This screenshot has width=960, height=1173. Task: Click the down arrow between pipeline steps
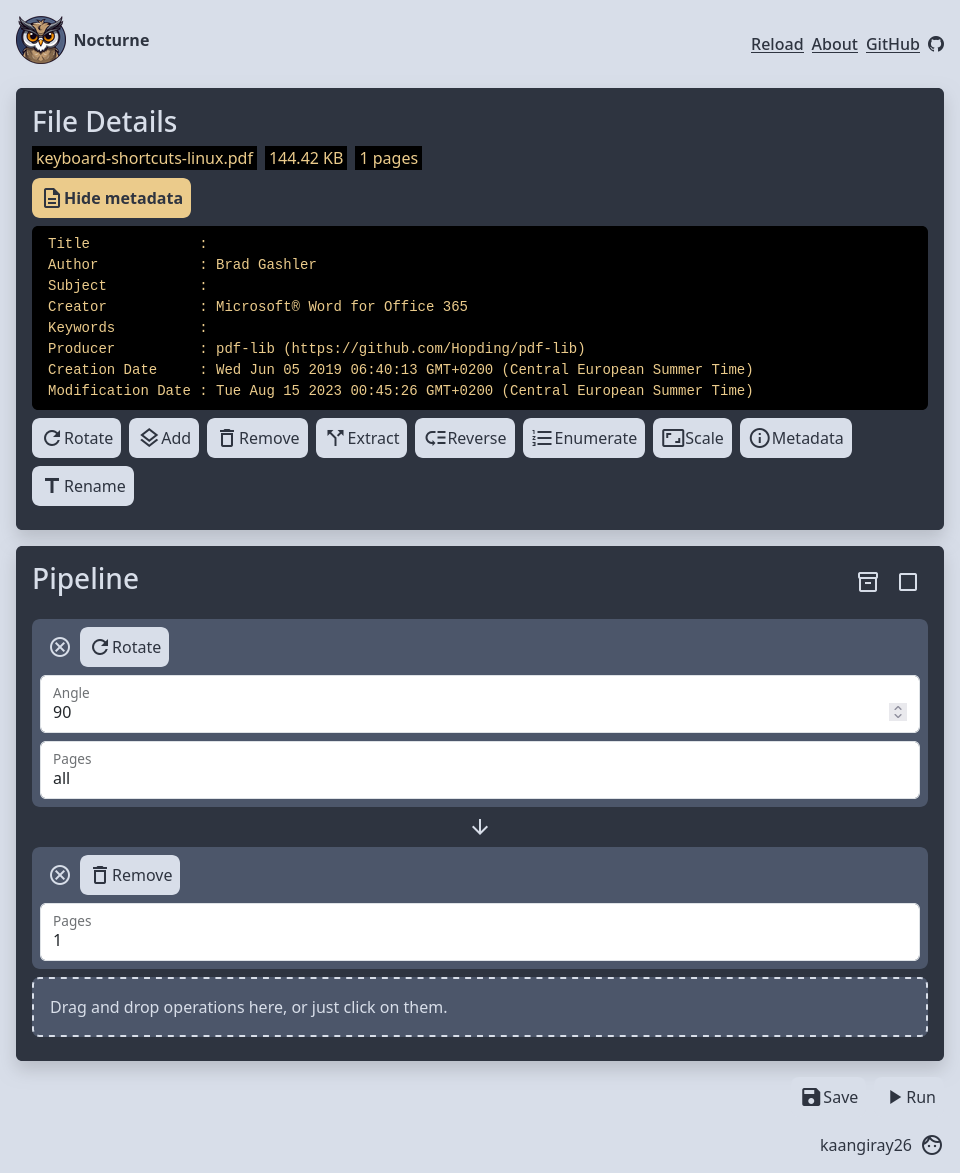click(480, 827)
